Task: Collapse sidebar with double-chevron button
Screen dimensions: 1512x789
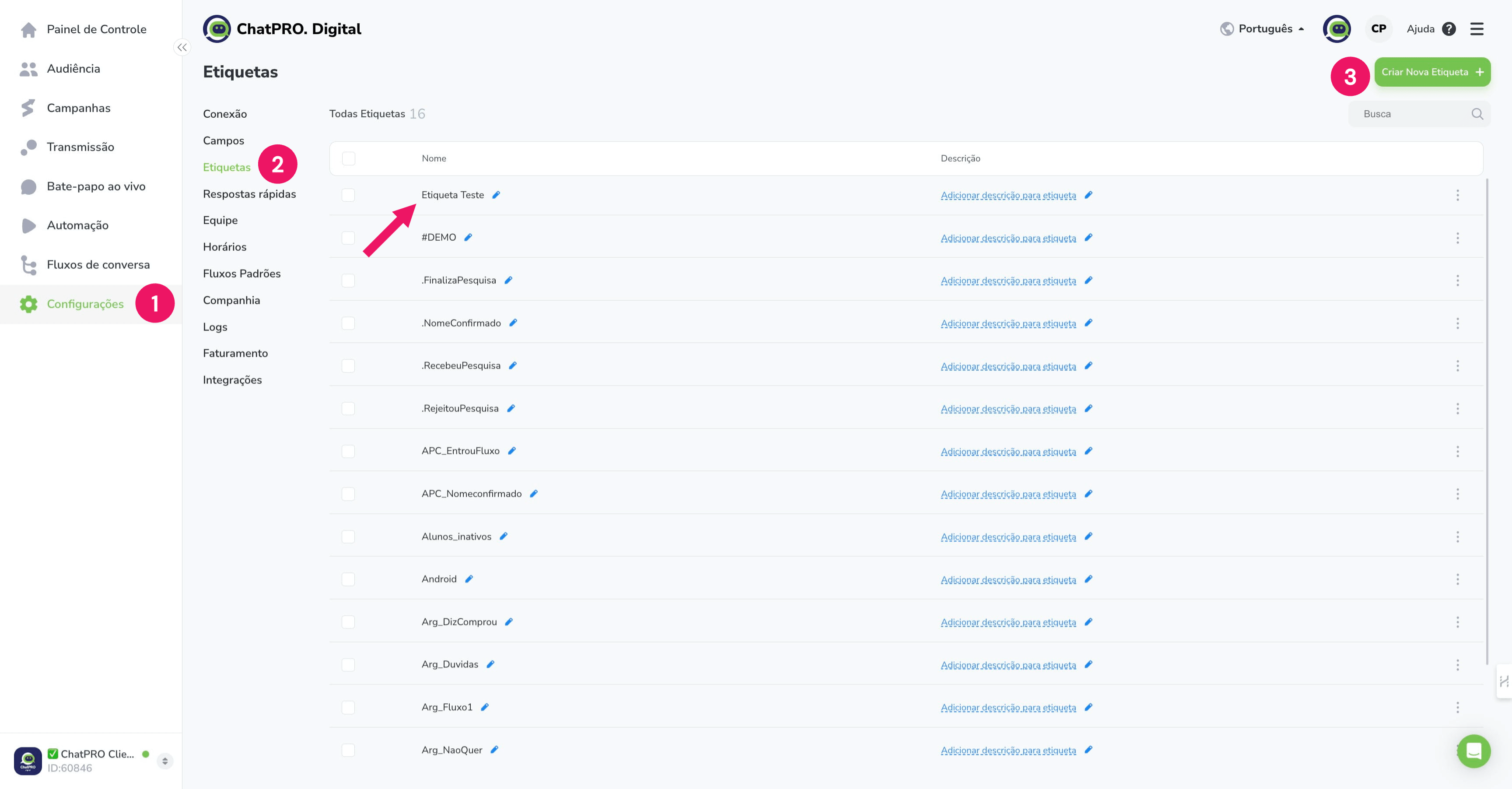Action: 182,48
